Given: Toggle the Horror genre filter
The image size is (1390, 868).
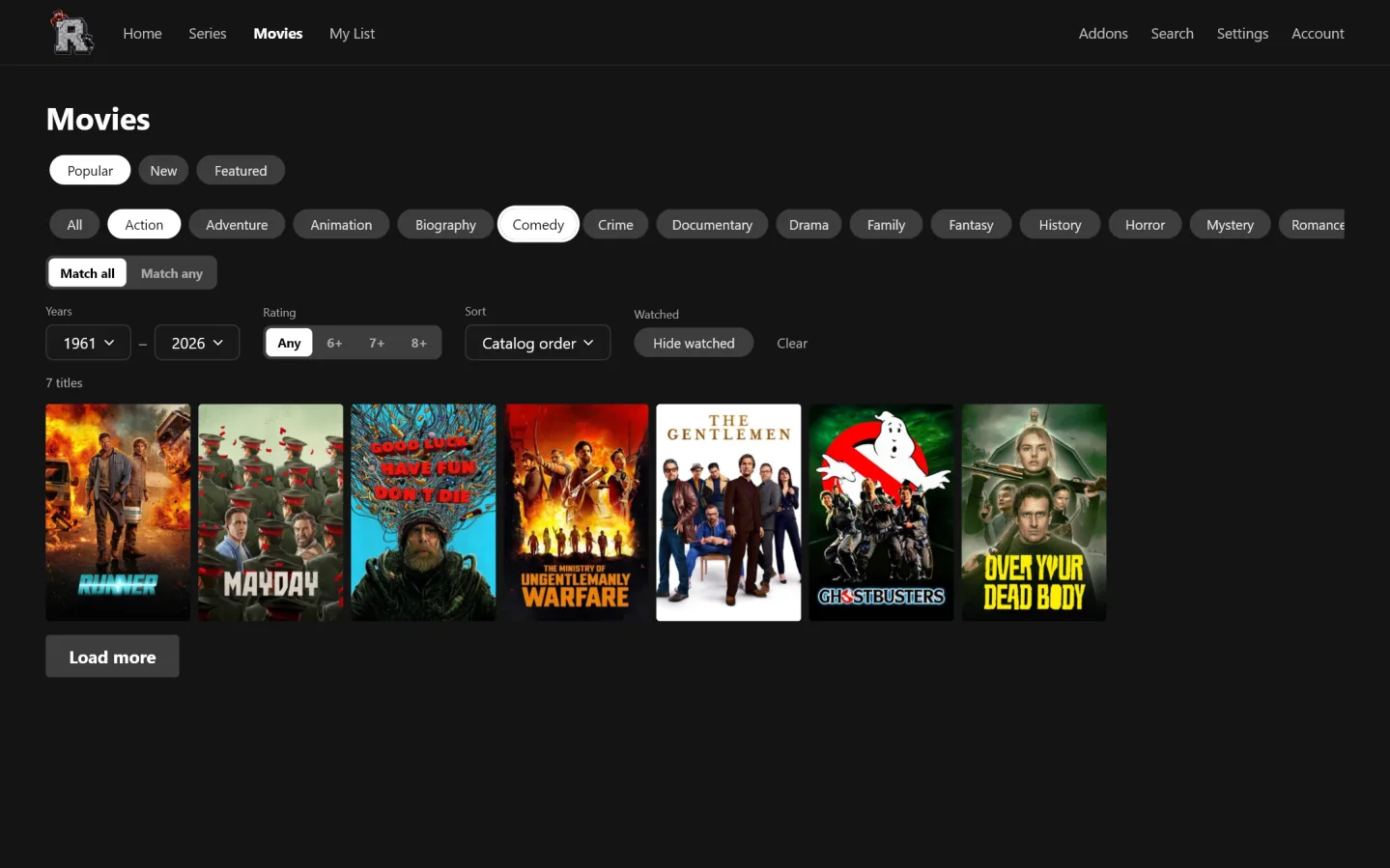Looking at the screenshot, I should (1145, 225).
